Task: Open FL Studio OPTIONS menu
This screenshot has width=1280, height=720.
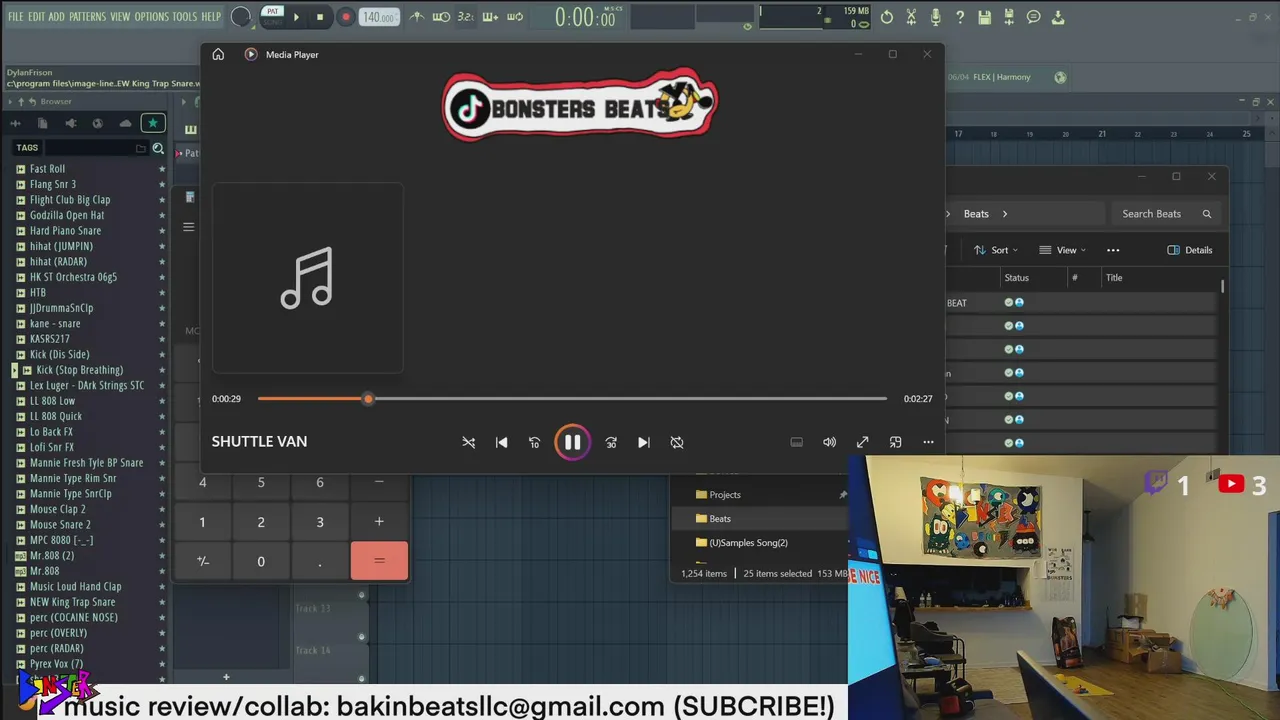Action: tap(152, 17)
